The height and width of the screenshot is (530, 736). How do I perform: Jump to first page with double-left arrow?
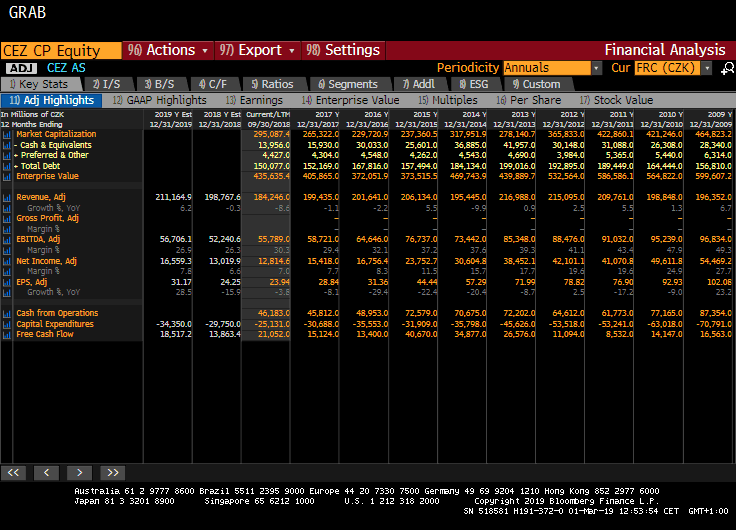(13, 473)
